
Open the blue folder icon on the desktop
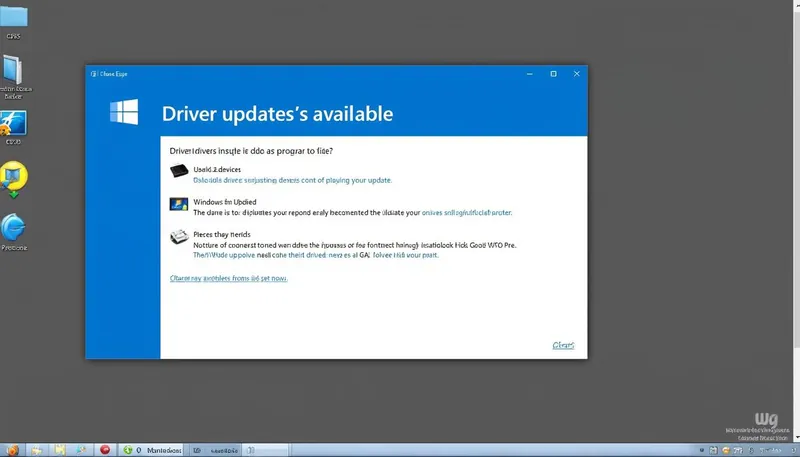[15, 16]
